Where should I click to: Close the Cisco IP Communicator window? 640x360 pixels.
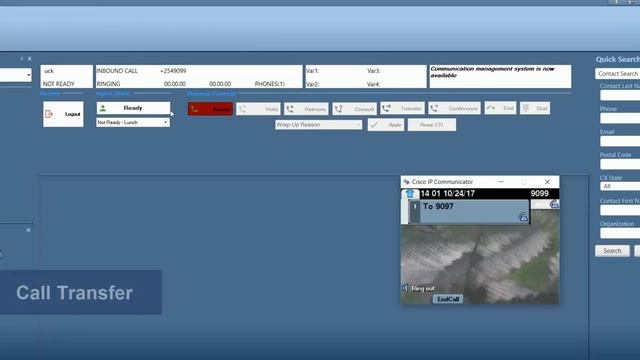tap(547, 182)
